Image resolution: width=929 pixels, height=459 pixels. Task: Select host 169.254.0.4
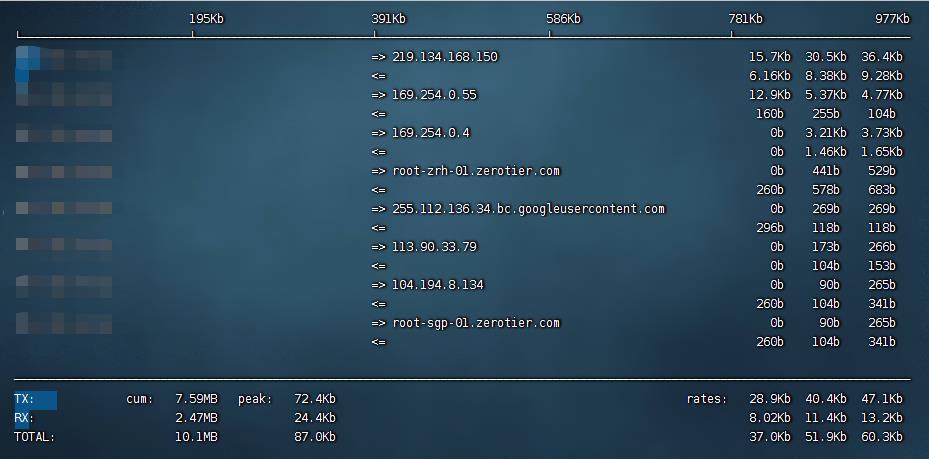pyautogui.click(x=431, y=133)
